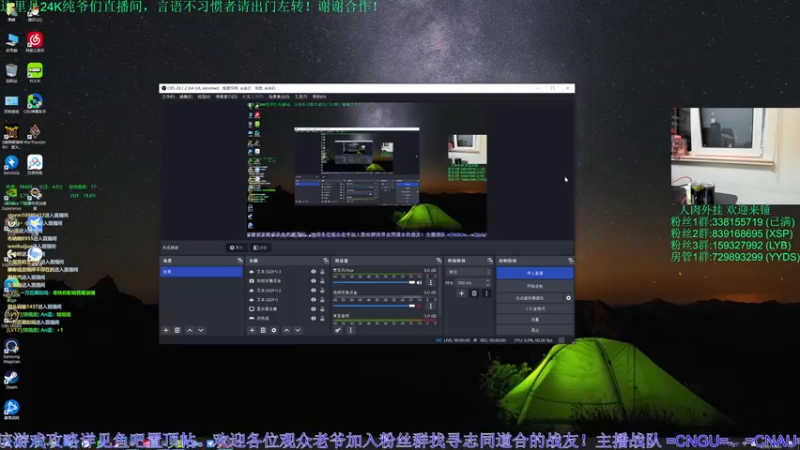Open advanced audio properties gears icon in mixer
The width and height of the screenshot is (800, 450).
338,330
